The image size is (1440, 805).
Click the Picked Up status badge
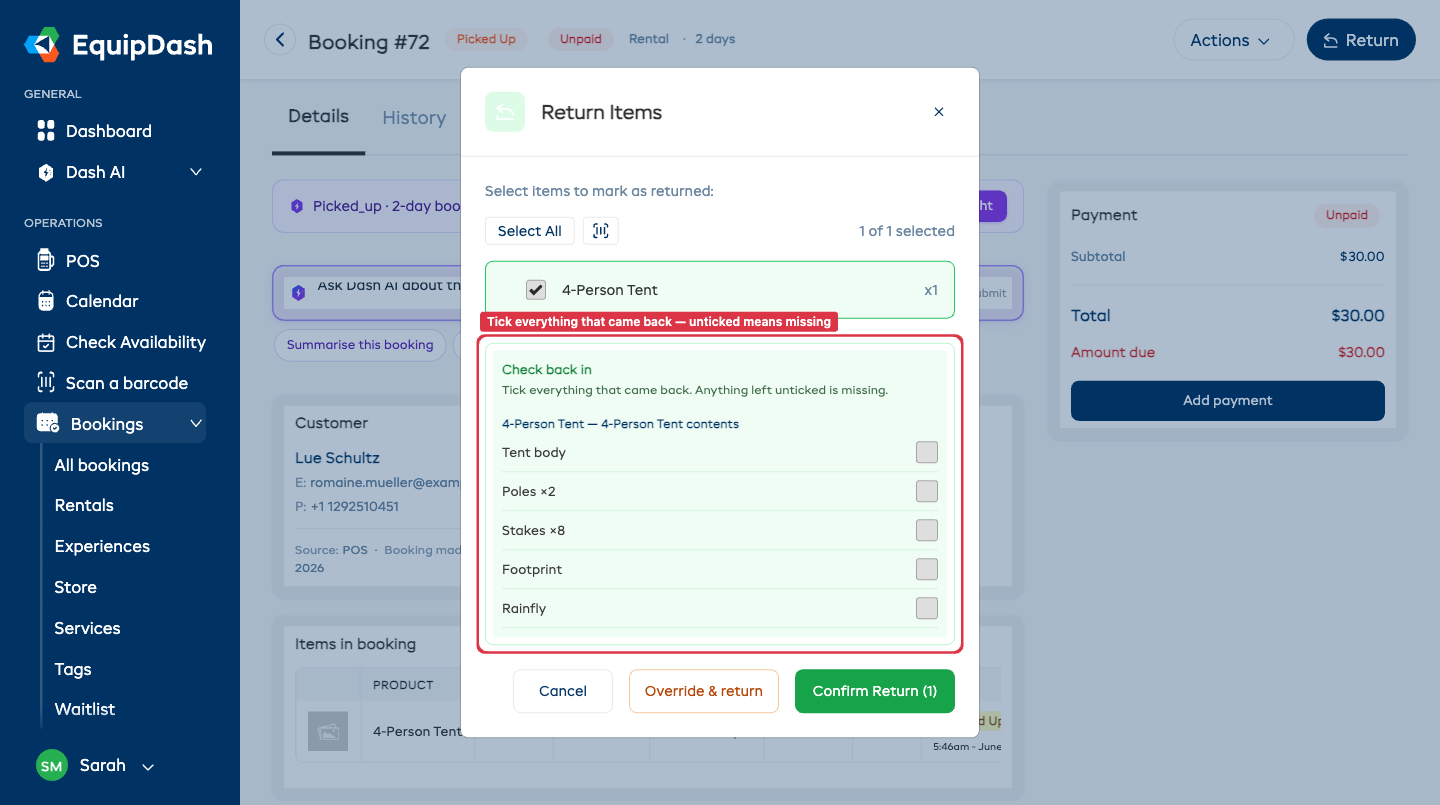(x=486, y=39)
